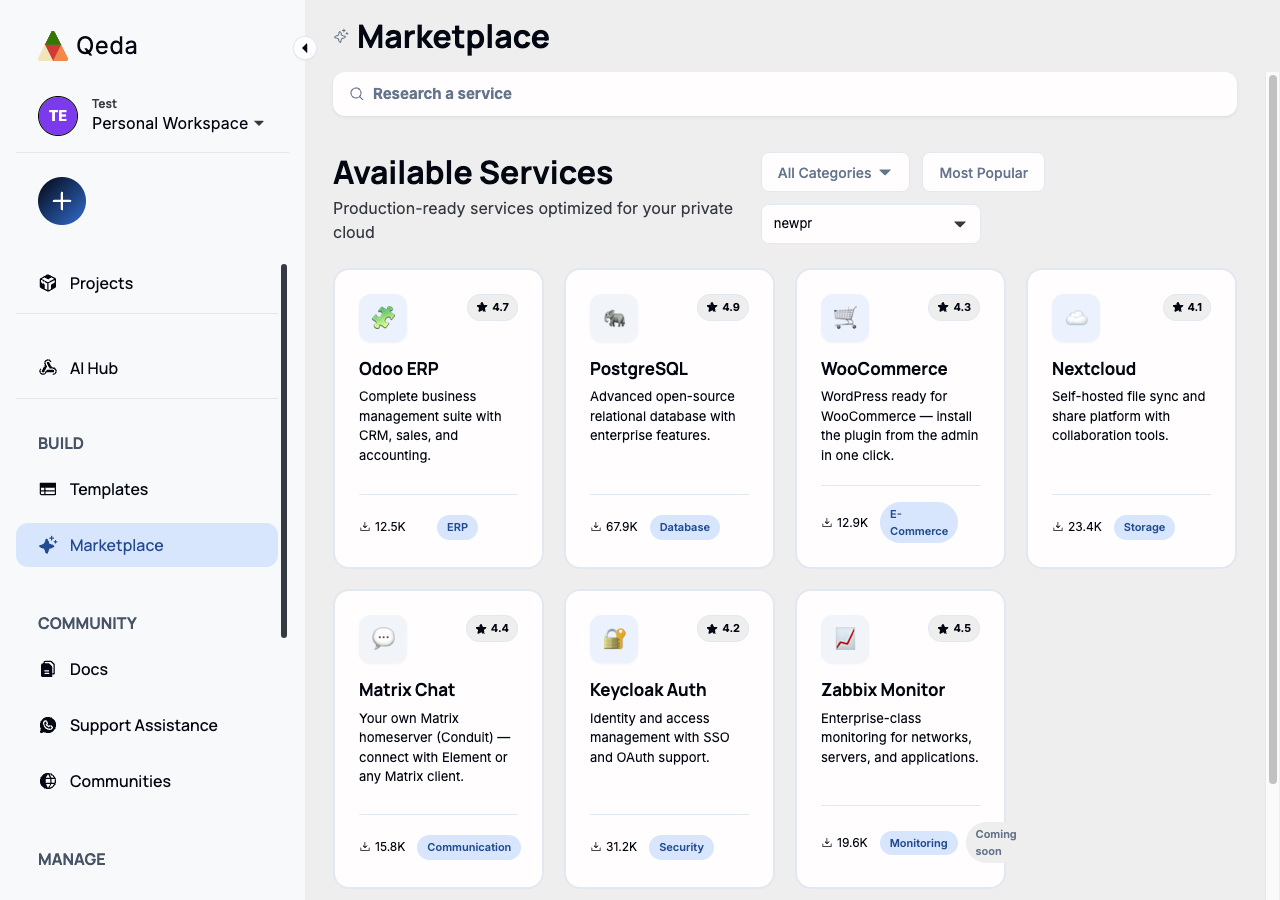Click the Qeda logo icon
The height and width of the screenshot is (900, 1280).
(x=53, y=46)
